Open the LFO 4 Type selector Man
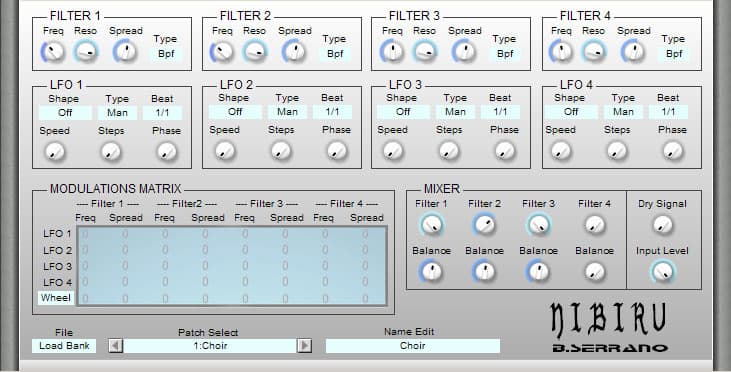The height and width of the screenshot is (372, 731). [x=623, y=112]
